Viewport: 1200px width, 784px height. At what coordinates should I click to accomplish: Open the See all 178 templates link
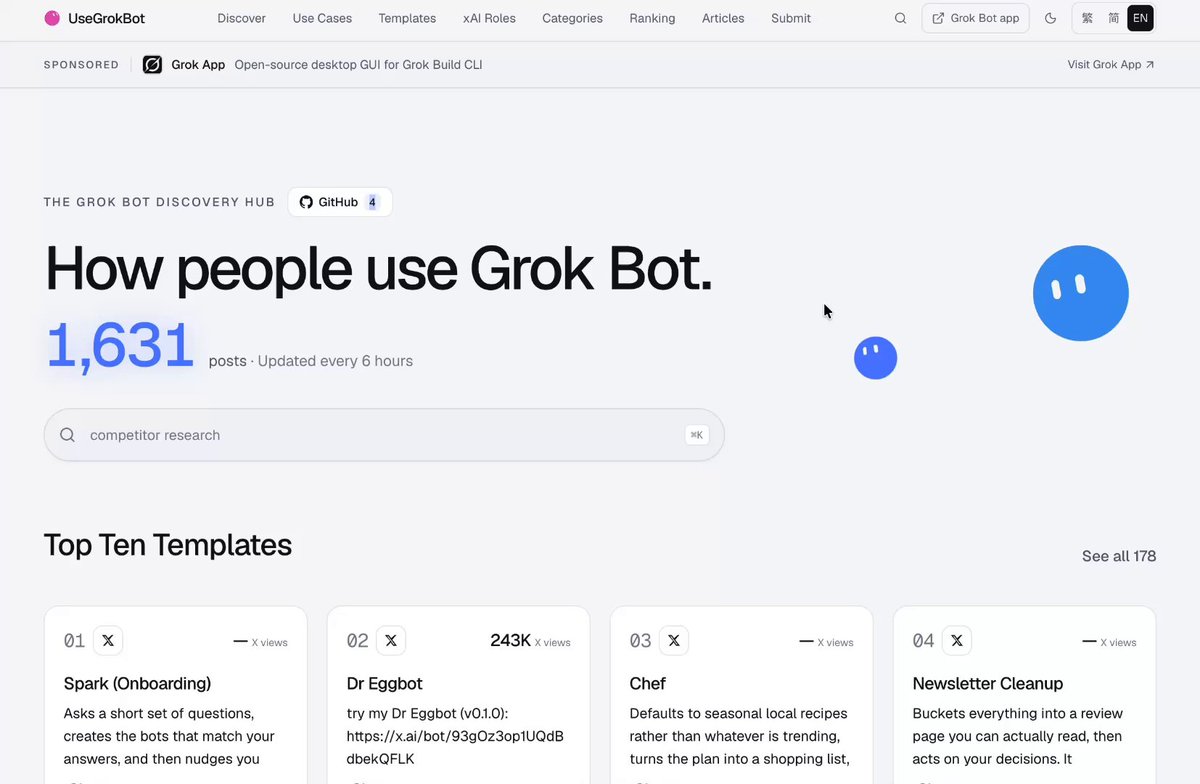coord(1119,556)
